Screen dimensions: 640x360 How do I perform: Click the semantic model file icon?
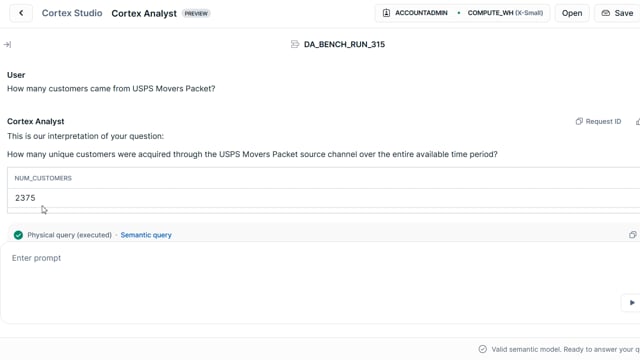click(295, 44)
